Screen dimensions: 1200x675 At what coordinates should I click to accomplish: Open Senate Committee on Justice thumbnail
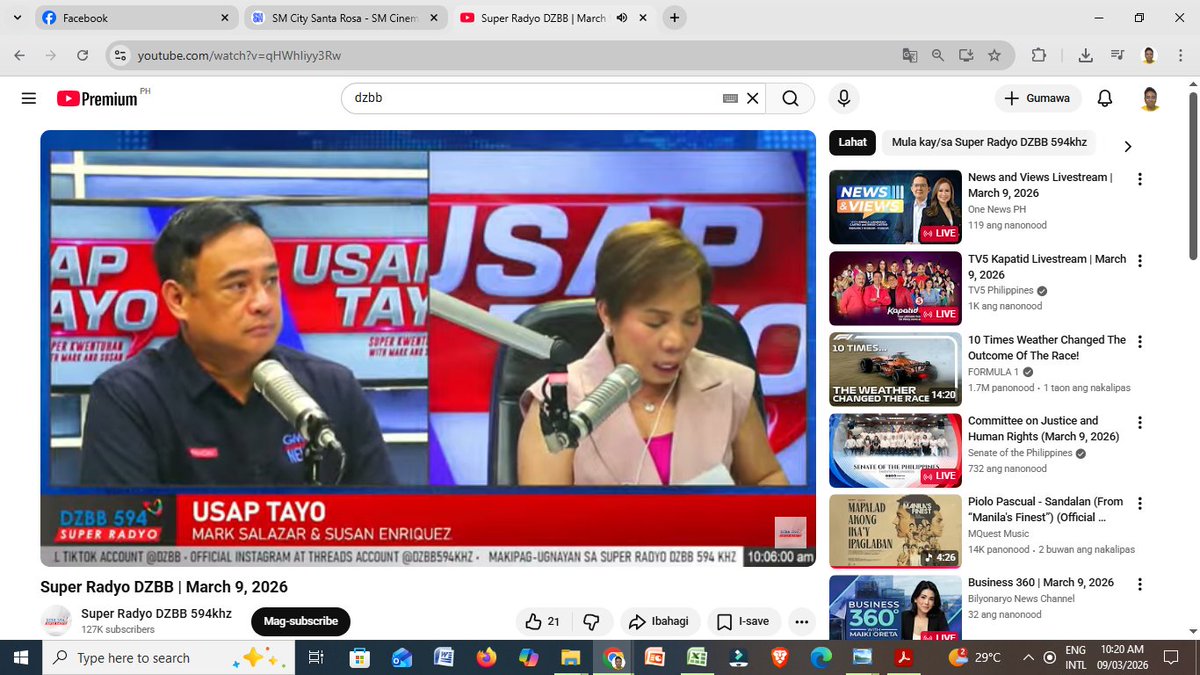pos(895,449)
